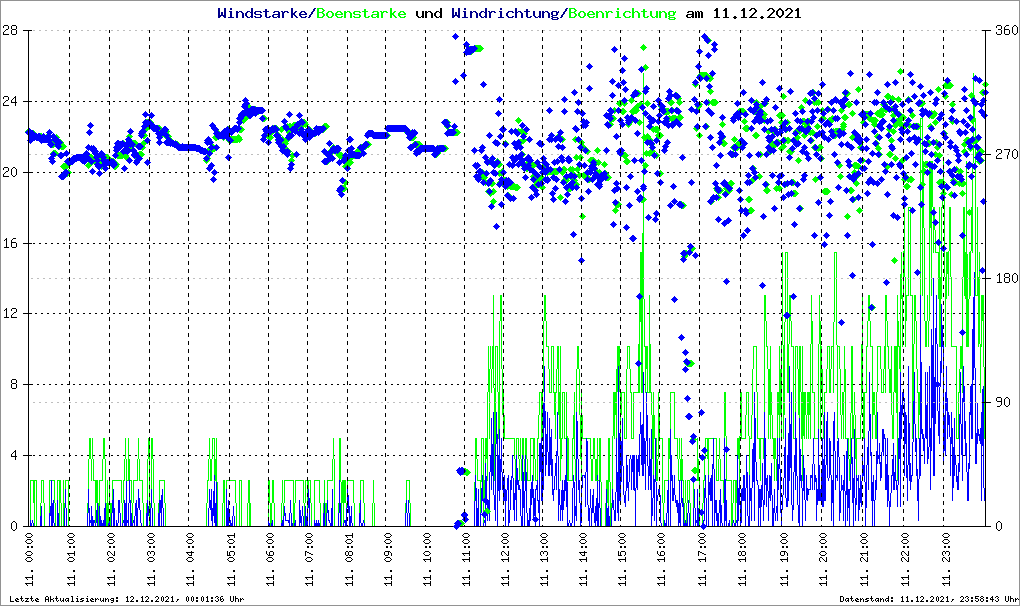Click the "180" direction axis label

click(1004, 279)
